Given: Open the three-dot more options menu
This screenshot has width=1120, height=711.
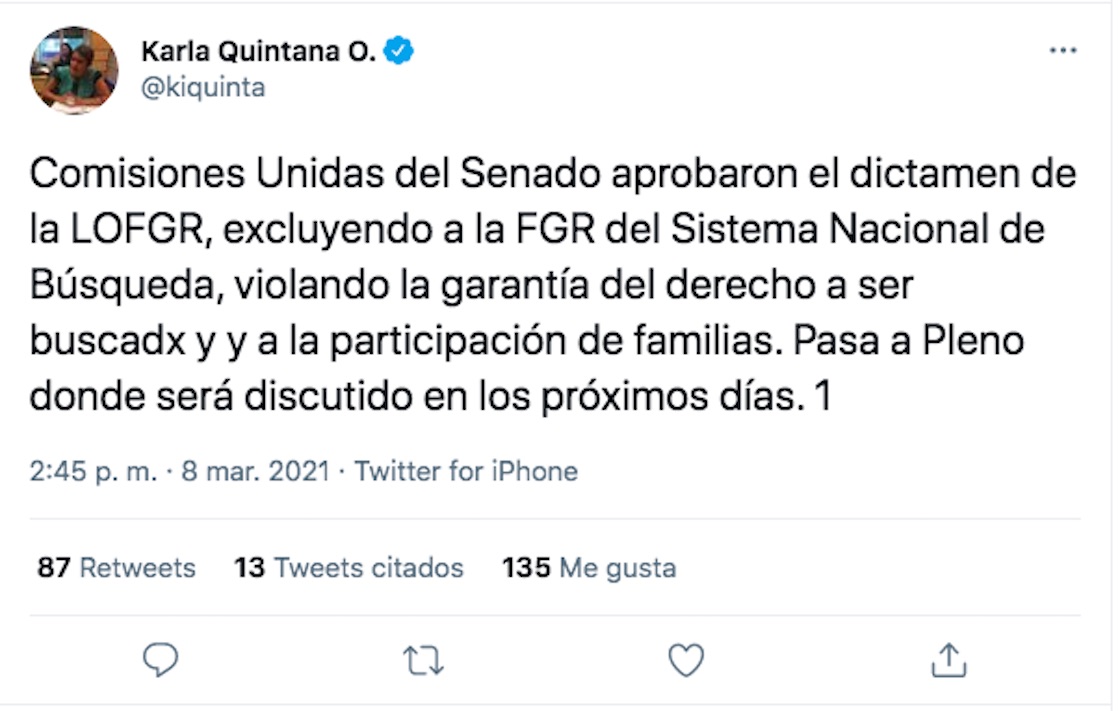Looking at the screenshot, I should (1062, 51).
